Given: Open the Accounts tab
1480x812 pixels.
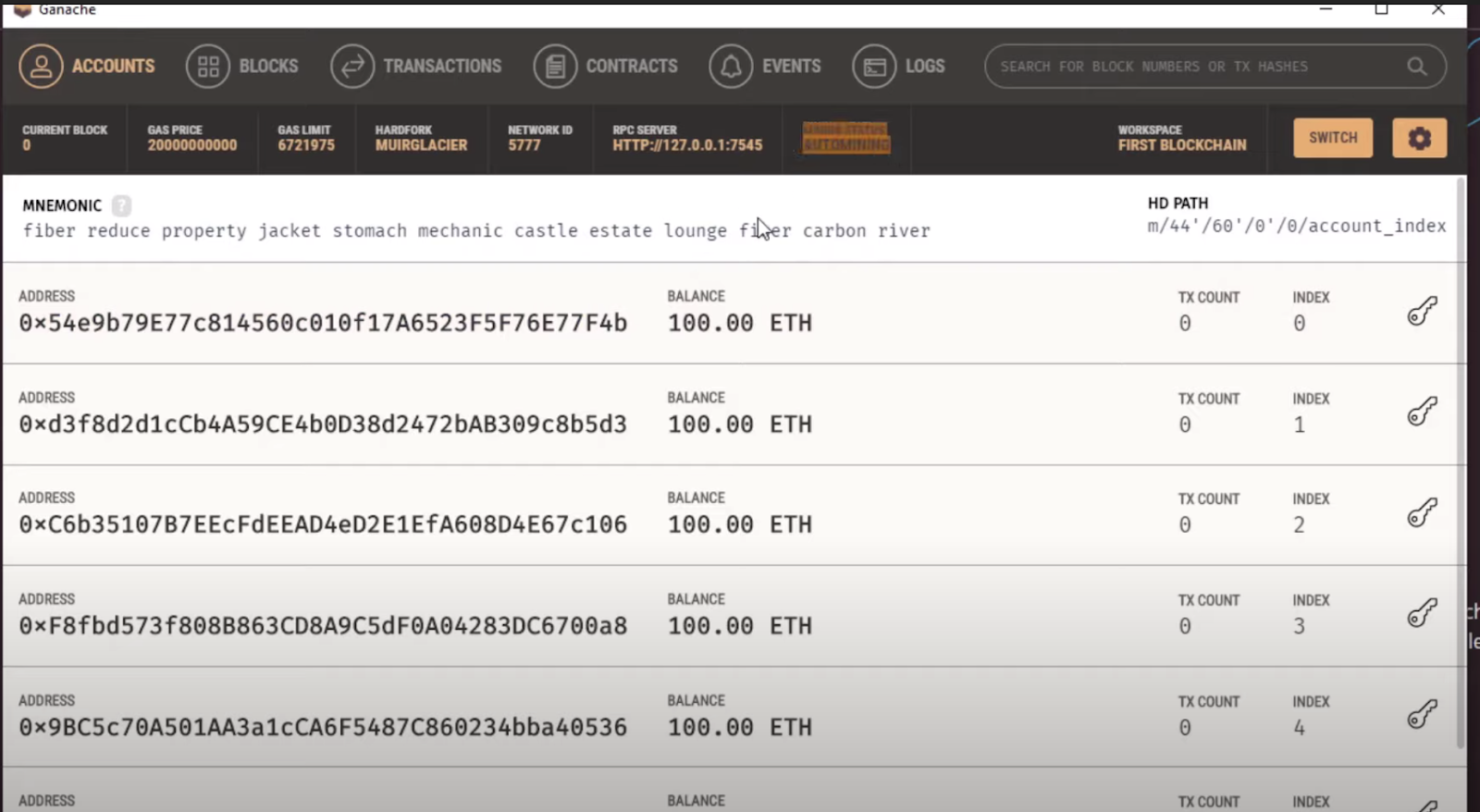Looking at the screenshot, I should [x=87, y=67].
